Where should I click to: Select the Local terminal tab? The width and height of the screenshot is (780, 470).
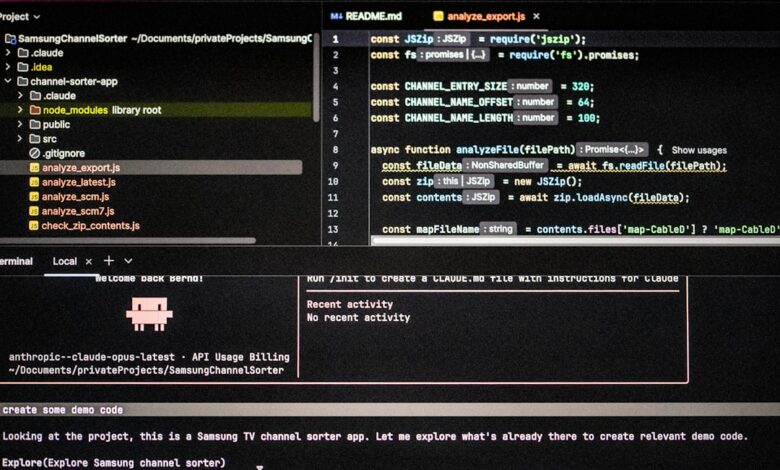(65, 261)
